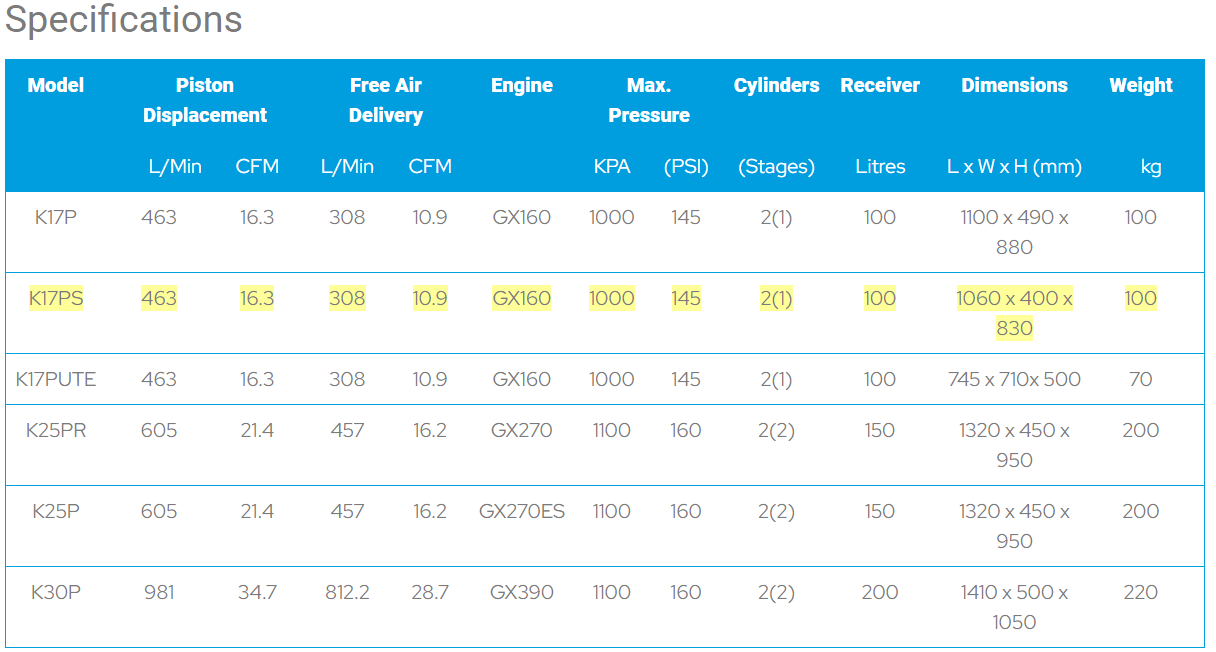
Task: Click the K25P model name
Action: (56, 511)
